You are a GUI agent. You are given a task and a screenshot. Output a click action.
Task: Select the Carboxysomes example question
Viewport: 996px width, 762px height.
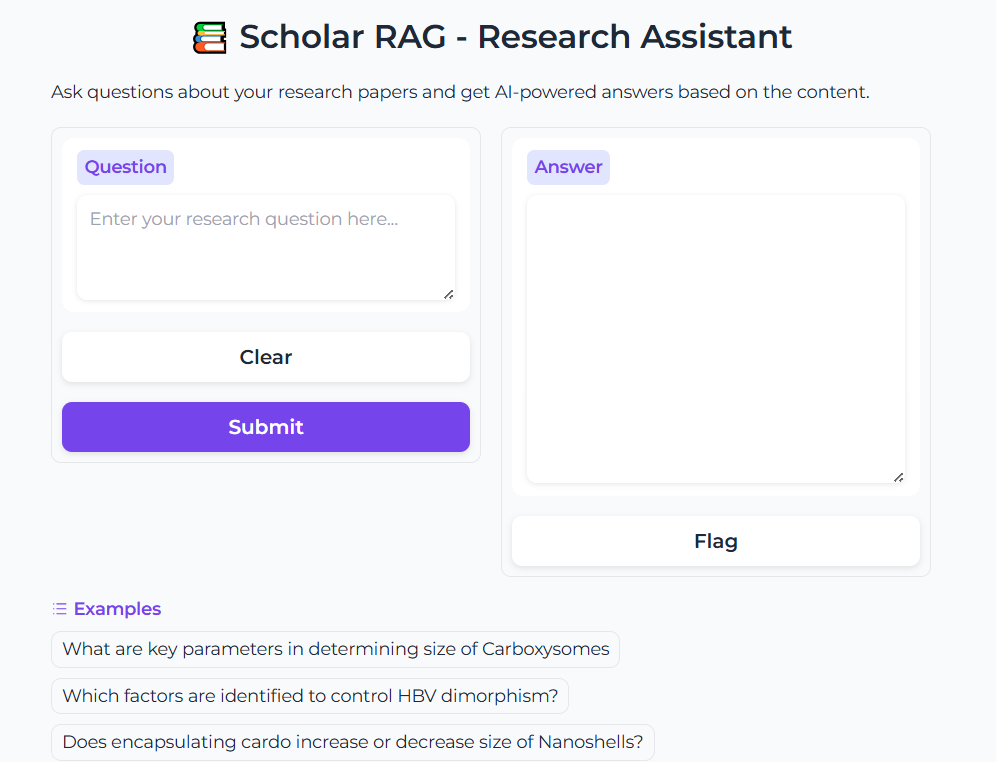click(335, 649)
